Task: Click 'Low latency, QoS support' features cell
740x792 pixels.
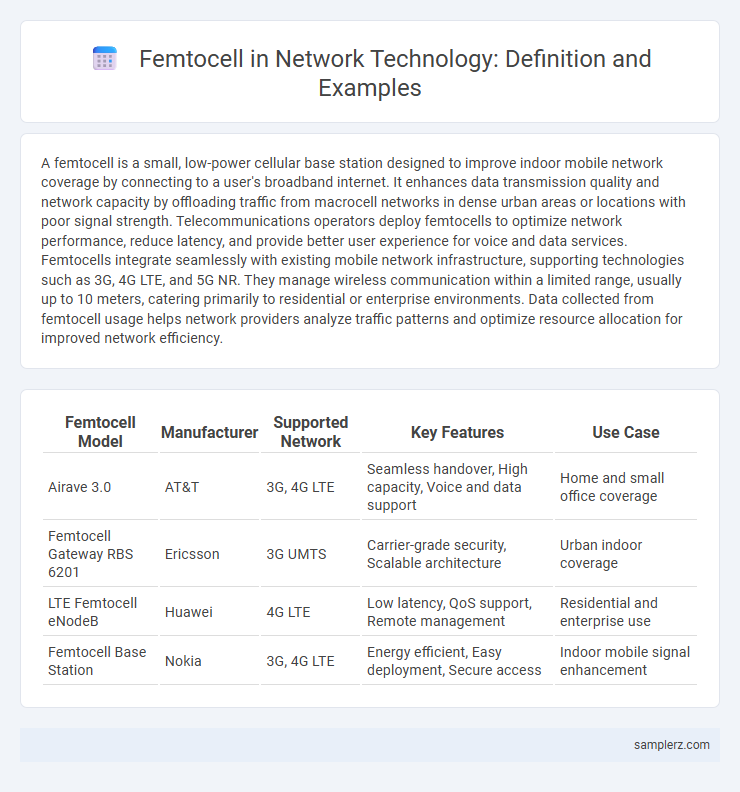Action: pyautogui.click(x=457, y=612)
